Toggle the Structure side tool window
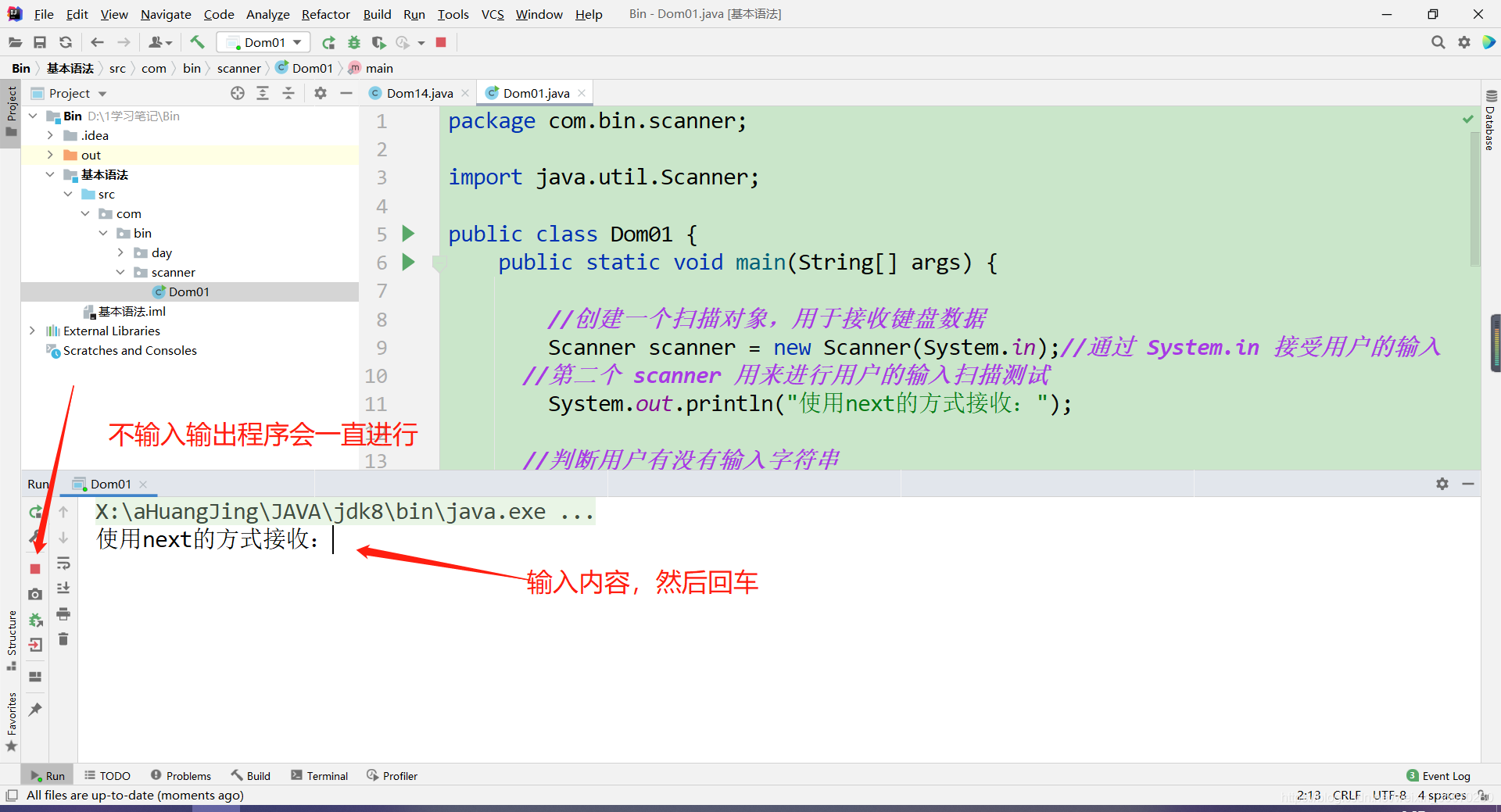The height and width of the screenshot is (812, 1501). (12, 639)
